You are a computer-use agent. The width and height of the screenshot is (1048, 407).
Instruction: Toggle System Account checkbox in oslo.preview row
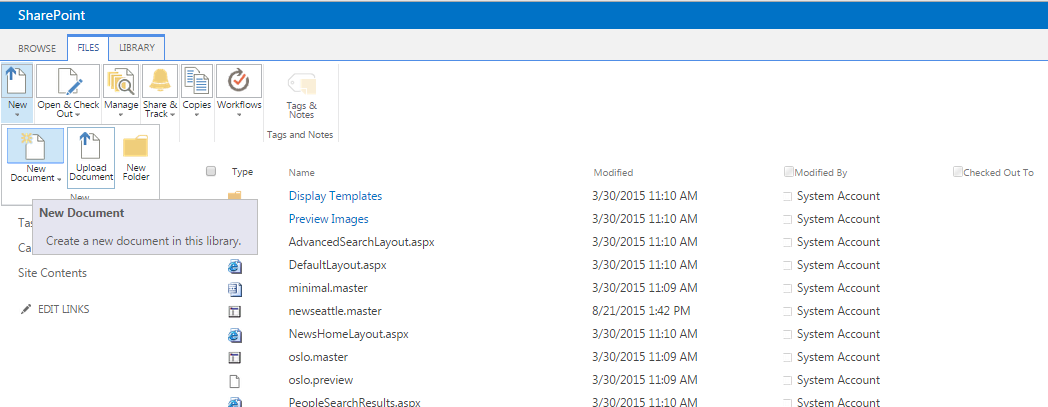pyautogui.click(x=787, y=380)
